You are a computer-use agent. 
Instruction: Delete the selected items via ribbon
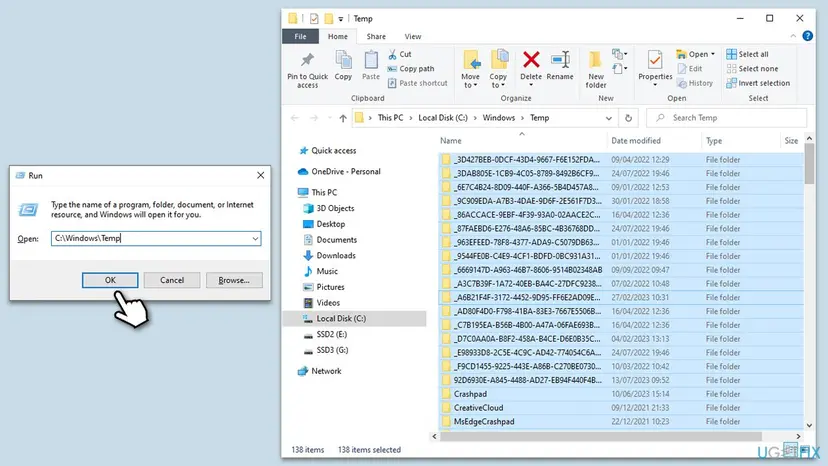coord(531,68)
